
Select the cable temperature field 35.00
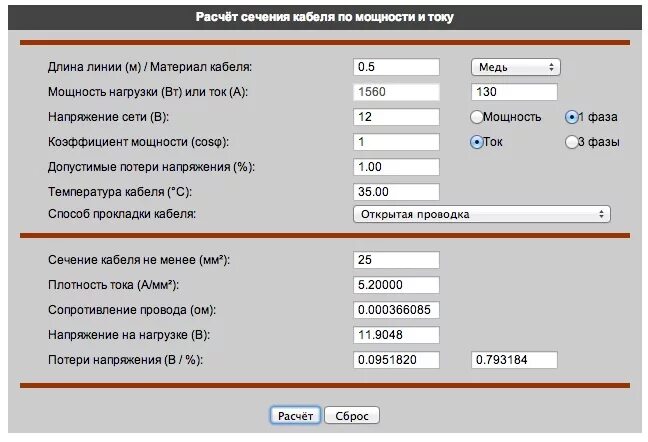(396, 192)
